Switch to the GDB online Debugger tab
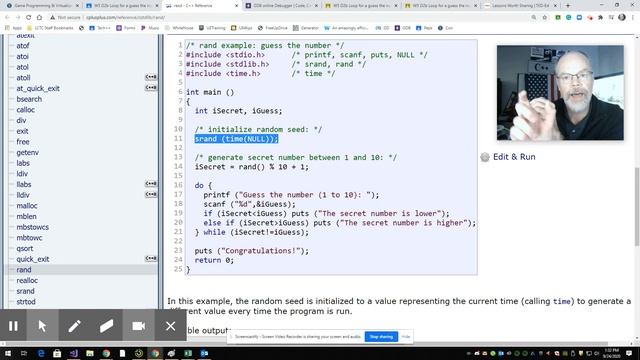Screen dimensions: 640x360 point(282,6)
